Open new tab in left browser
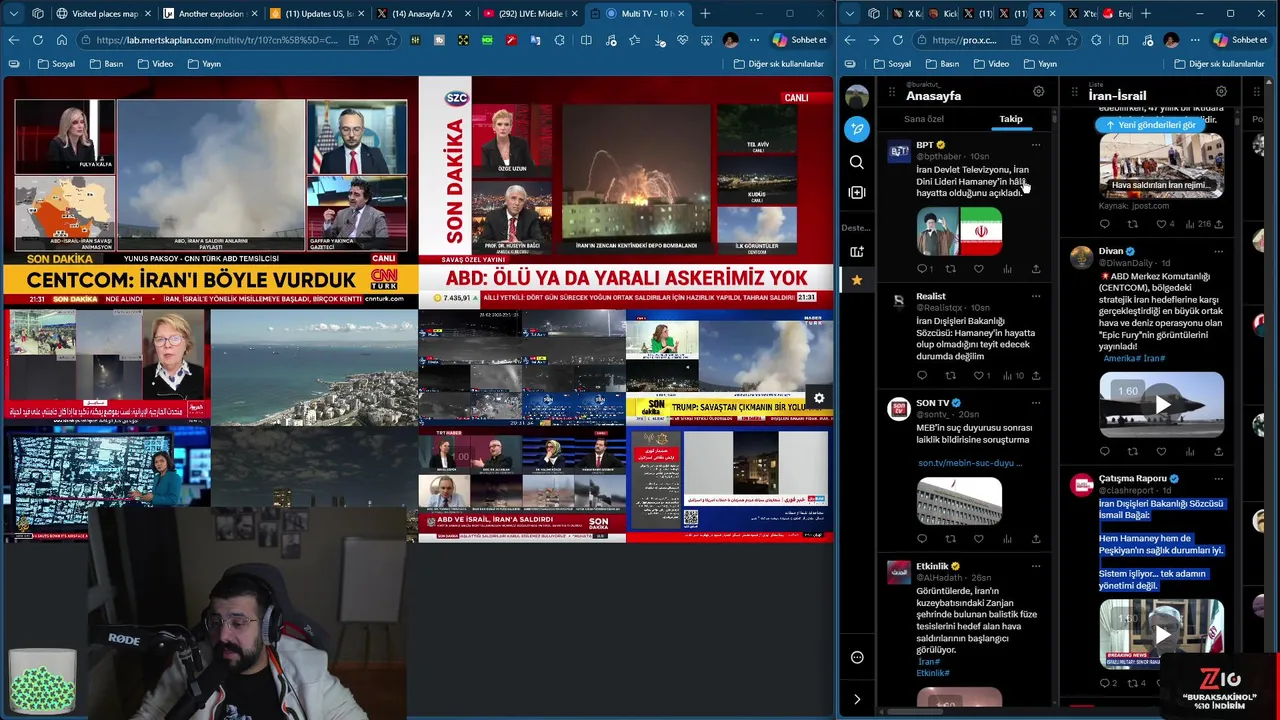This screenshot has width=1280, height=720. coord(705,14)
